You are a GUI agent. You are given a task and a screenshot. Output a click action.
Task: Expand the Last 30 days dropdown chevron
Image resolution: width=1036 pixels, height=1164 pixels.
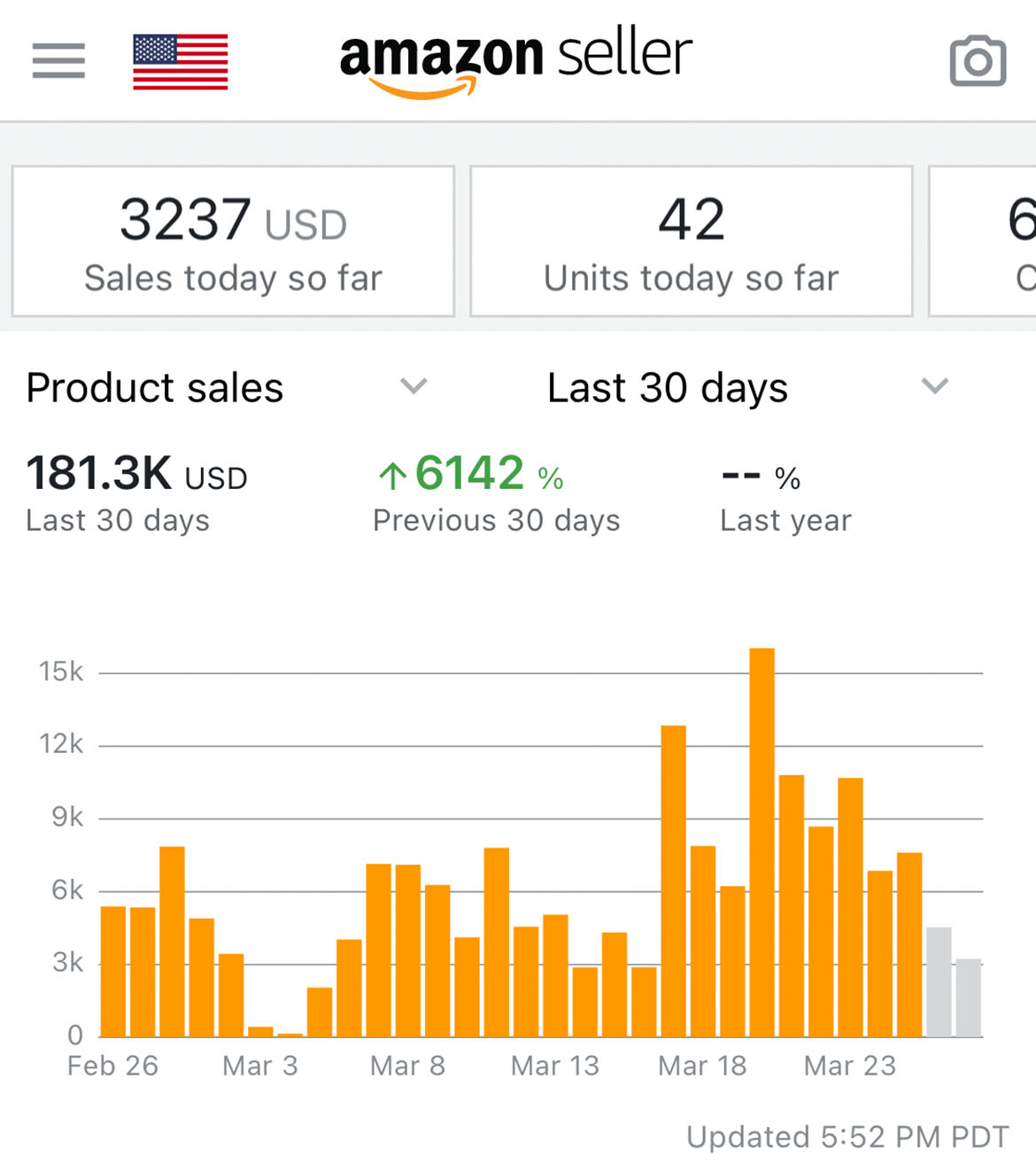[935, 386]
